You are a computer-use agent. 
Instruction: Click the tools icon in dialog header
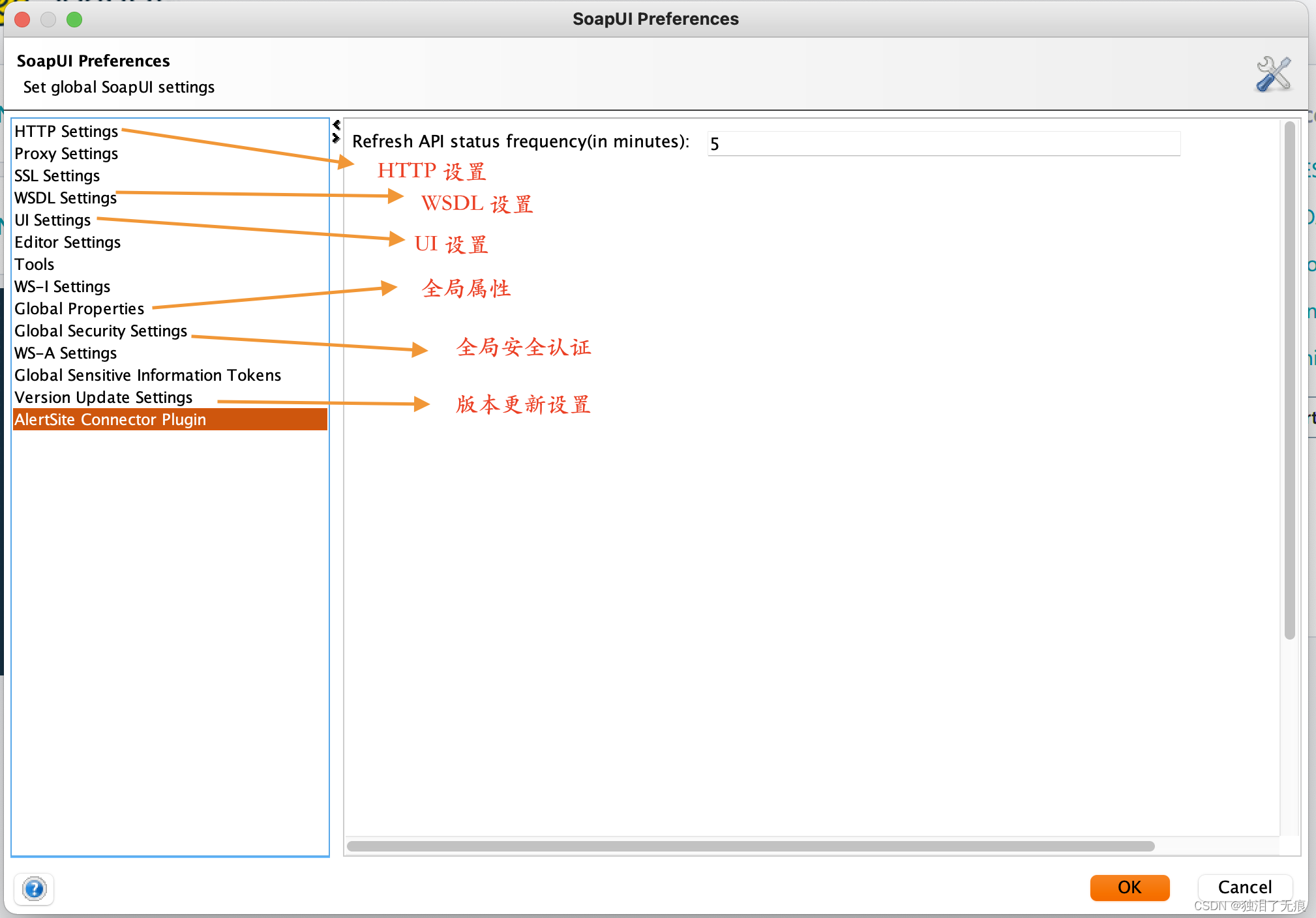1272,74
